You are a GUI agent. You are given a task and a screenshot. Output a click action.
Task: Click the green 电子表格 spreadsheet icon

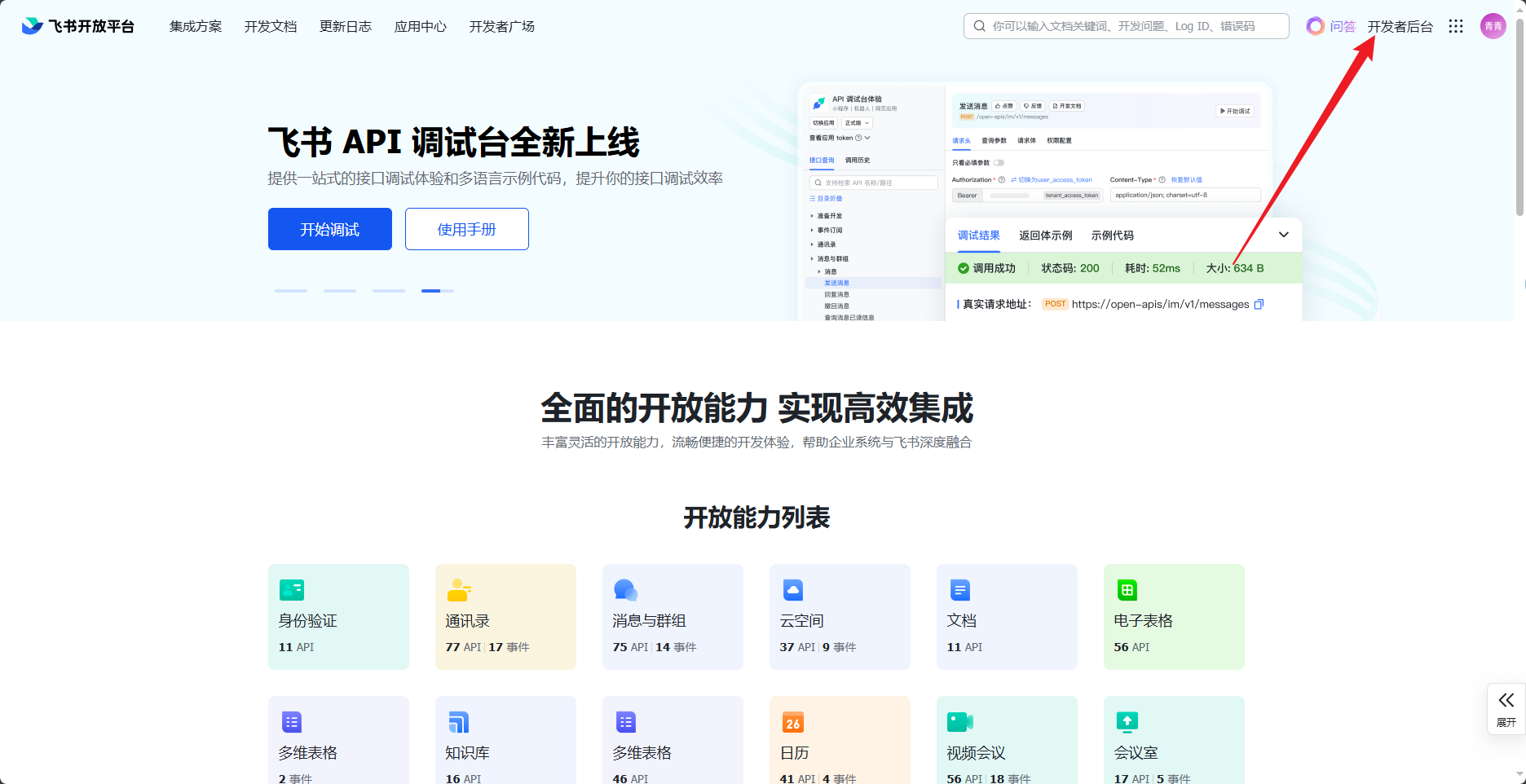(x=1127, y=590)
